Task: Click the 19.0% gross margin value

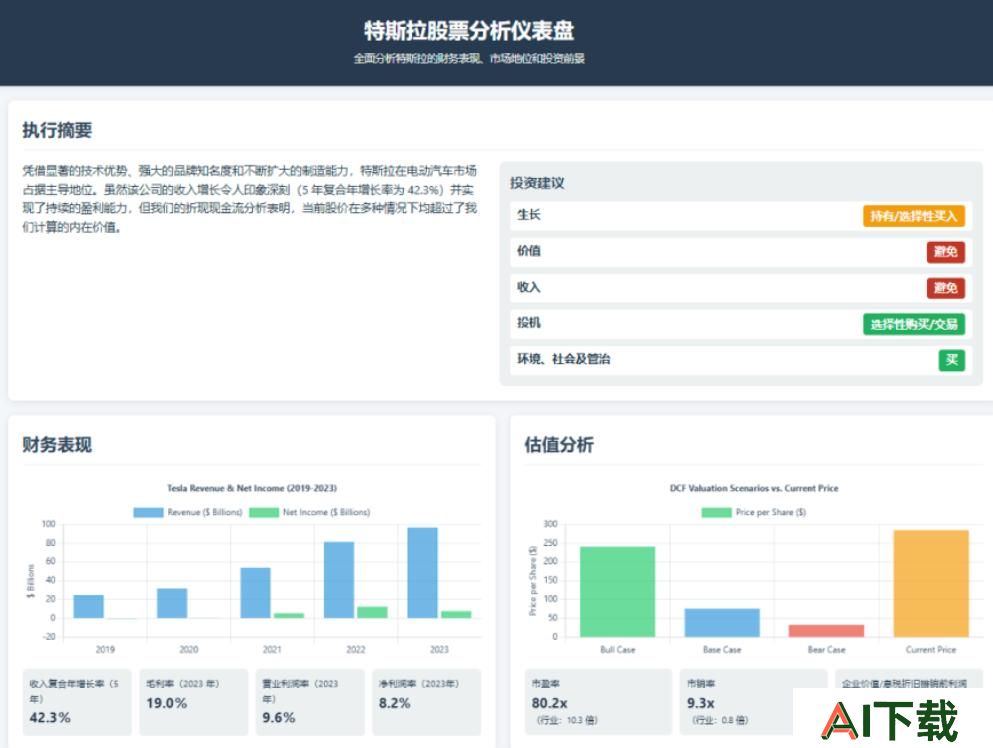Action: (167, 703)
